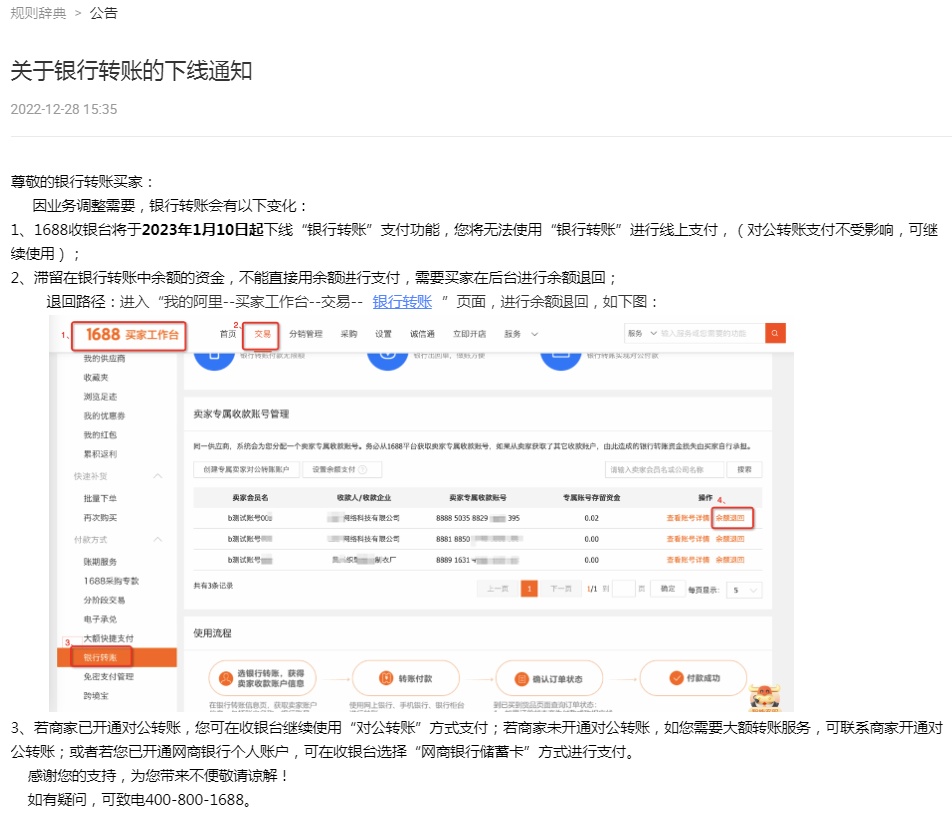The height and width of the screenshot is (813, 952).
Task: Open the 规则辞典 breadcrumb link
Action: point(38,13)
